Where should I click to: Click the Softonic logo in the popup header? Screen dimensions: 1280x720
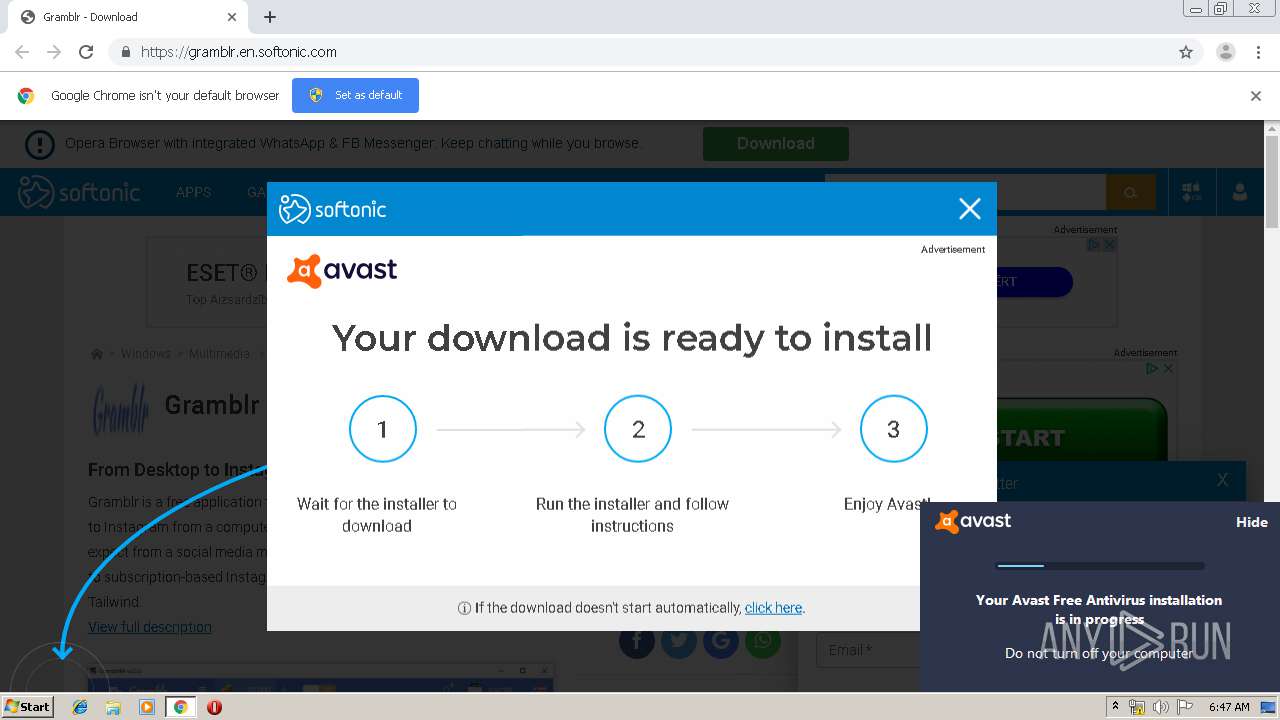pyautogui.click(x=332, y=209)
